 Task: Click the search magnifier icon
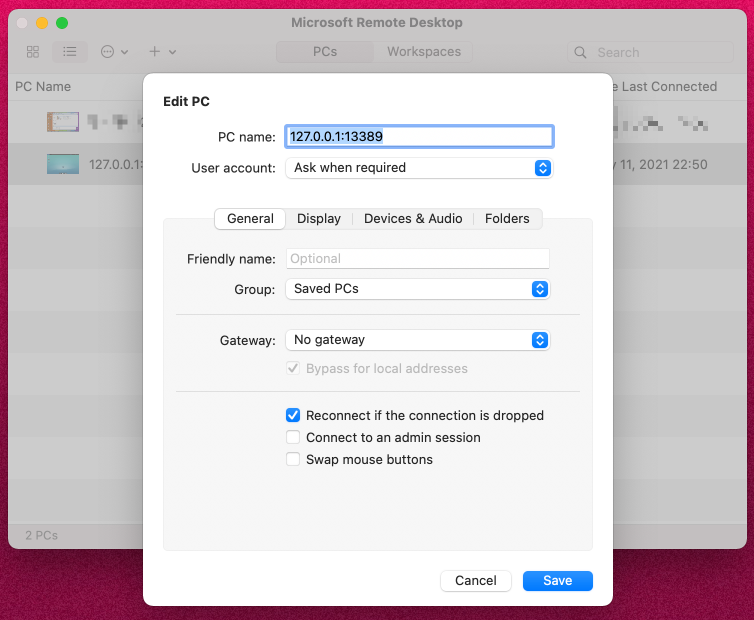(580, 52)
